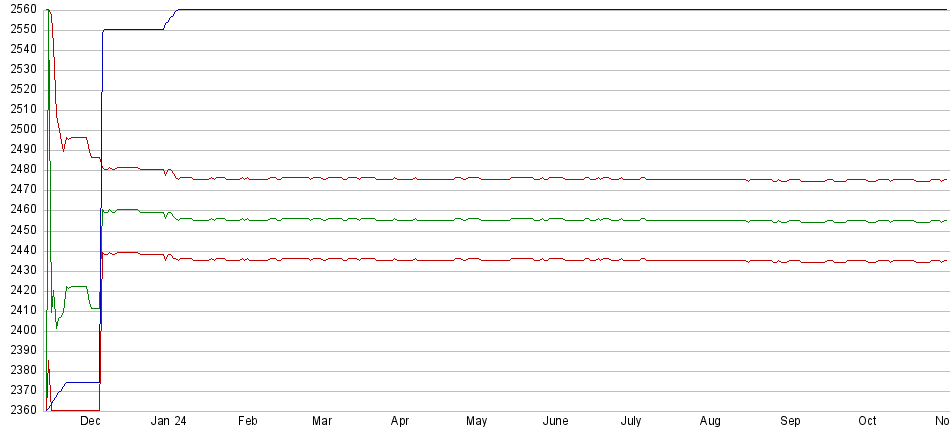Click the 2560 value on the y-axis
This screenshot has width=950, height=435.
tap(19, 10)
